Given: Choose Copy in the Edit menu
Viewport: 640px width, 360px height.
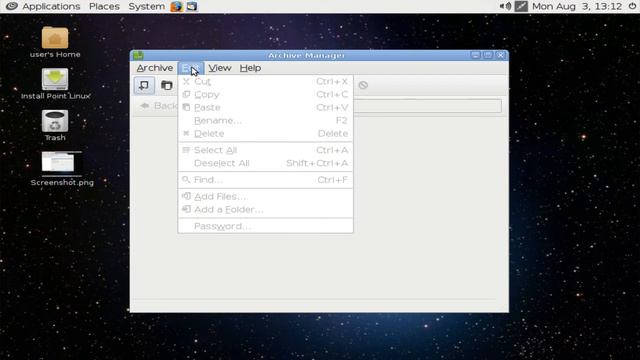Looking at the screenshot, I should 265,95.
